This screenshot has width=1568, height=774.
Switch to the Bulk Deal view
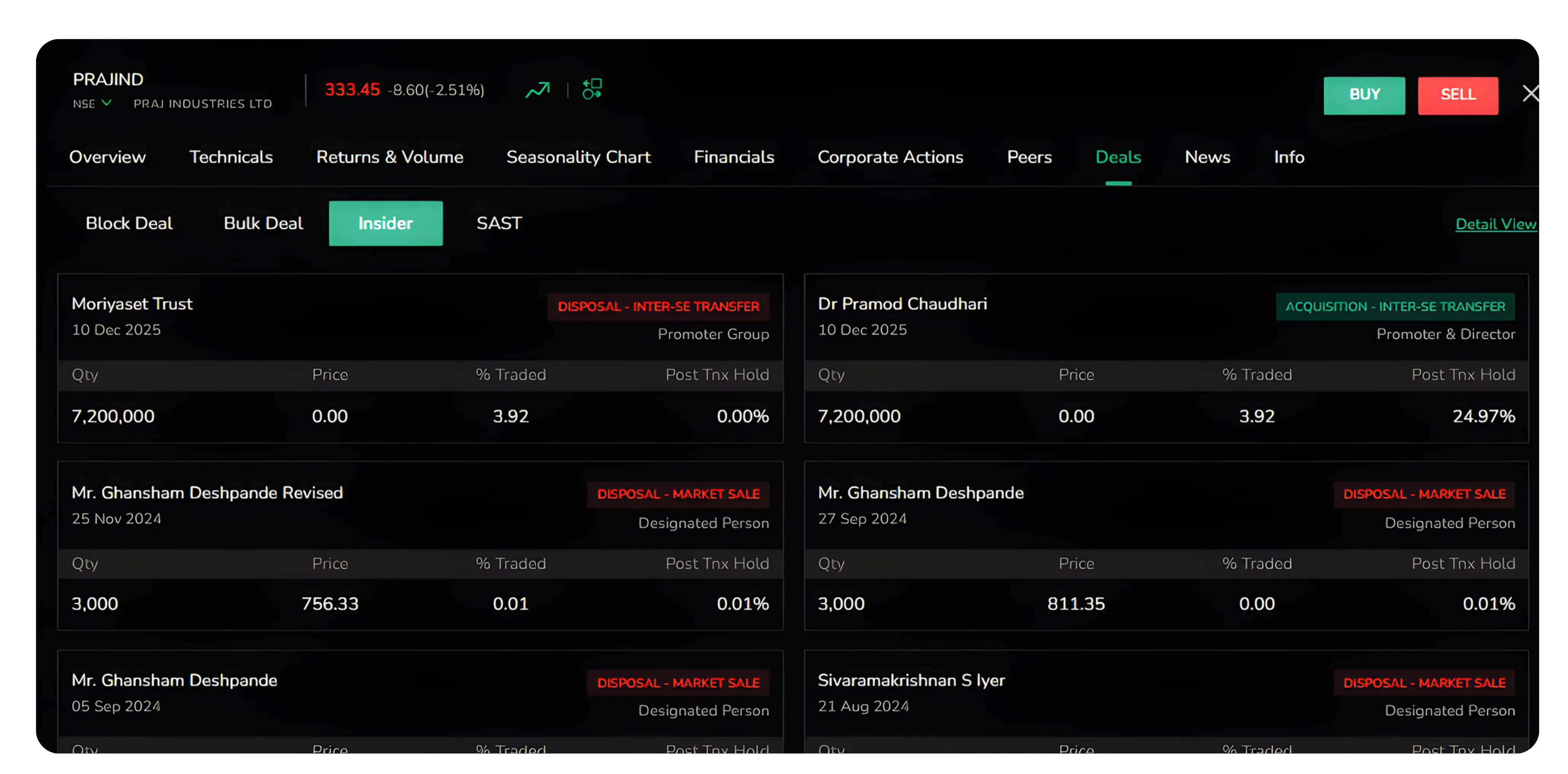263,223
